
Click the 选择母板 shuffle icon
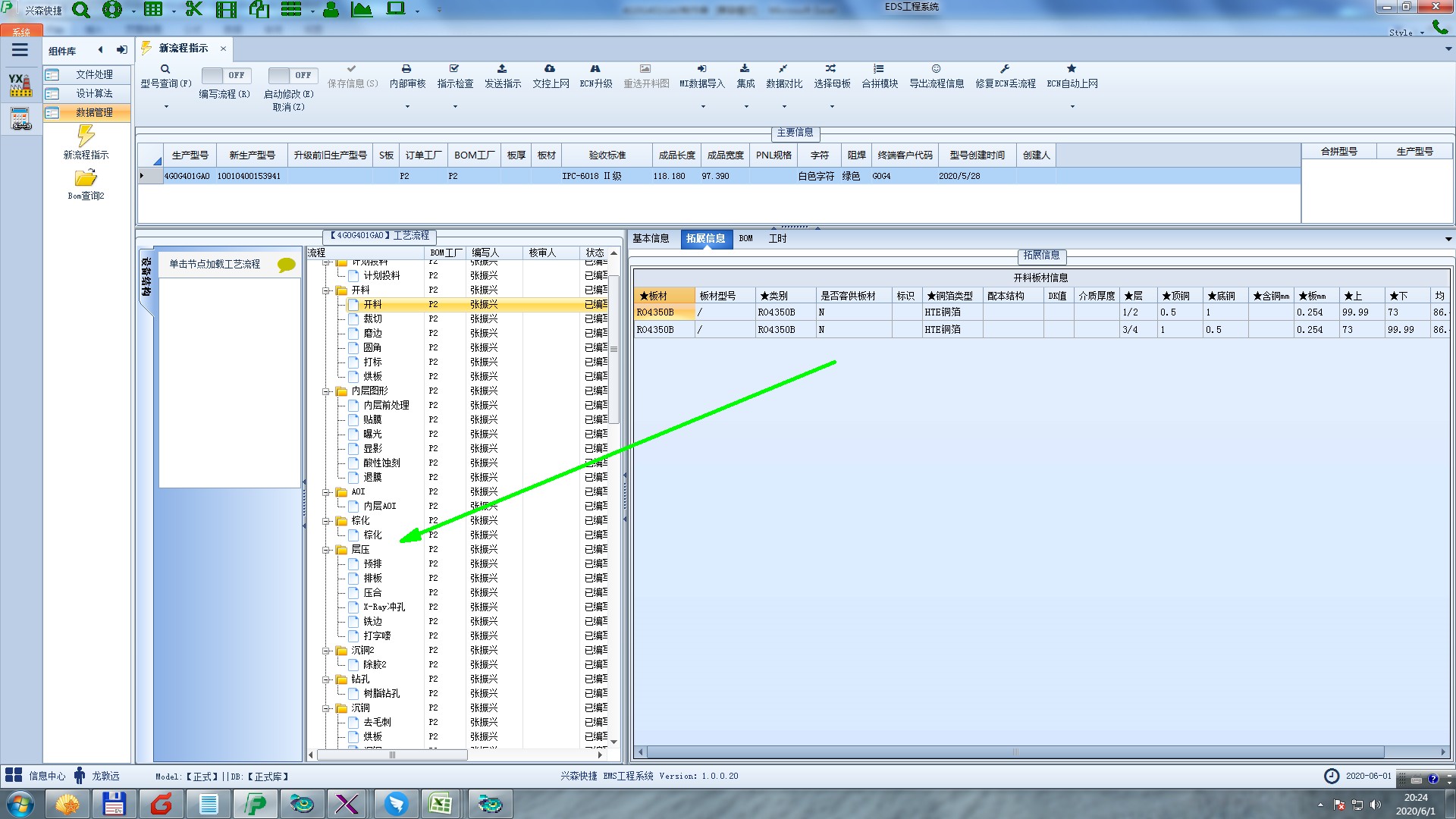coord(831,69)
